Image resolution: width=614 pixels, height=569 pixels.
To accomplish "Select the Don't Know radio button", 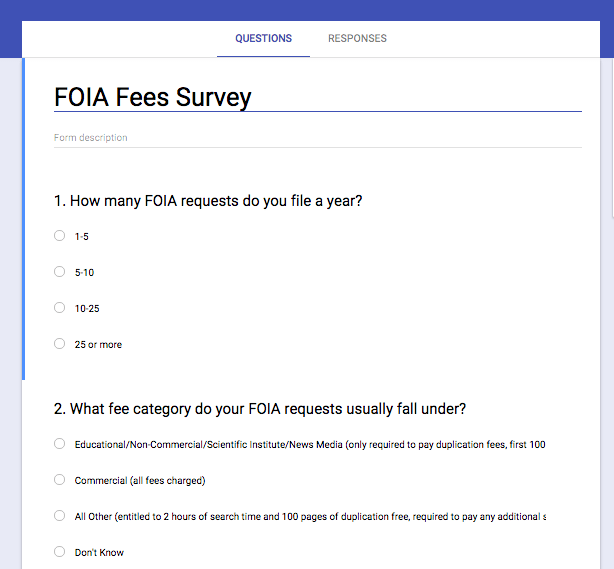I will click(x=60, y=552).
